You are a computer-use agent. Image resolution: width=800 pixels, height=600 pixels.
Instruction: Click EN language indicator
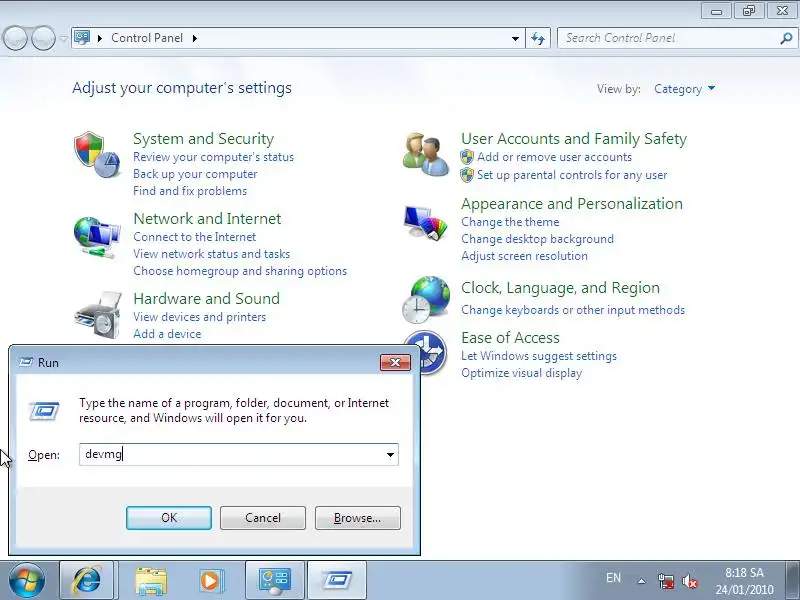pyautogui.click(x=613, y=578)
